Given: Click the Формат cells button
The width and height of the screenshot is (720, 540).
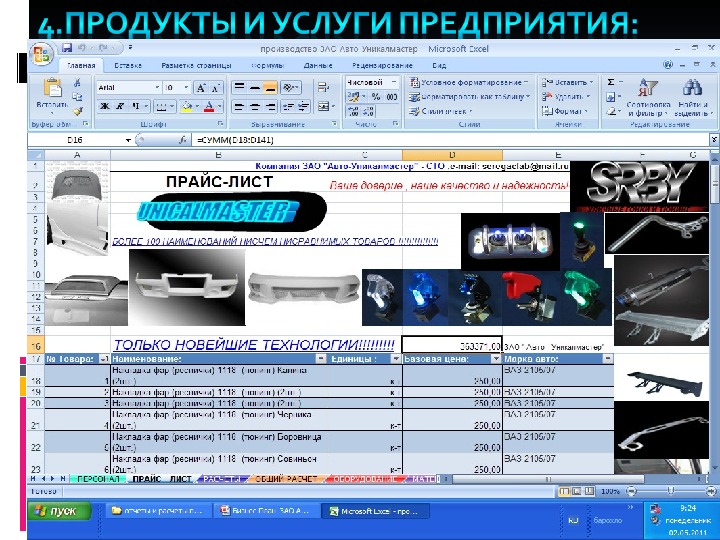Looking at the screenshot, I should click(565, 111).
